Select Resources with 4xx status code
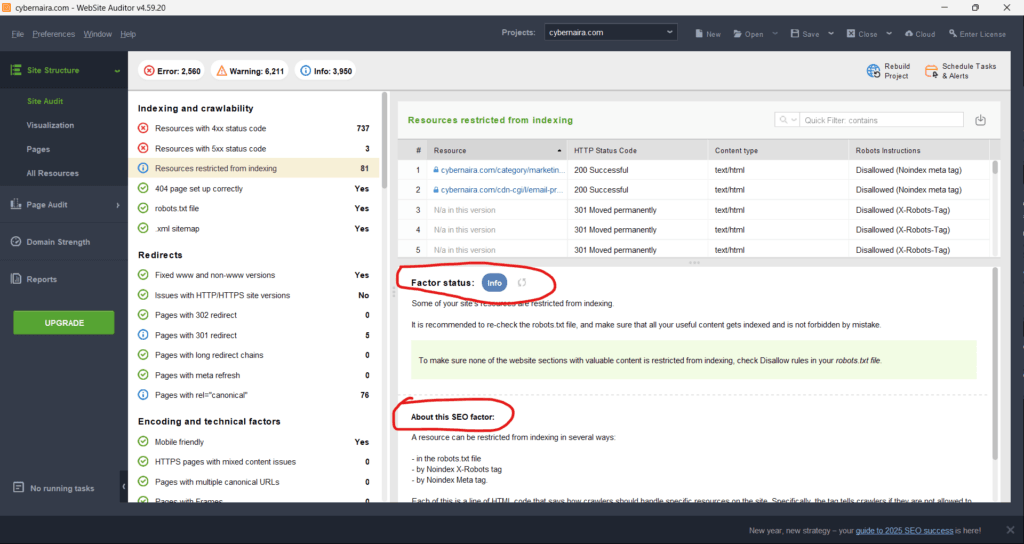 253,129
